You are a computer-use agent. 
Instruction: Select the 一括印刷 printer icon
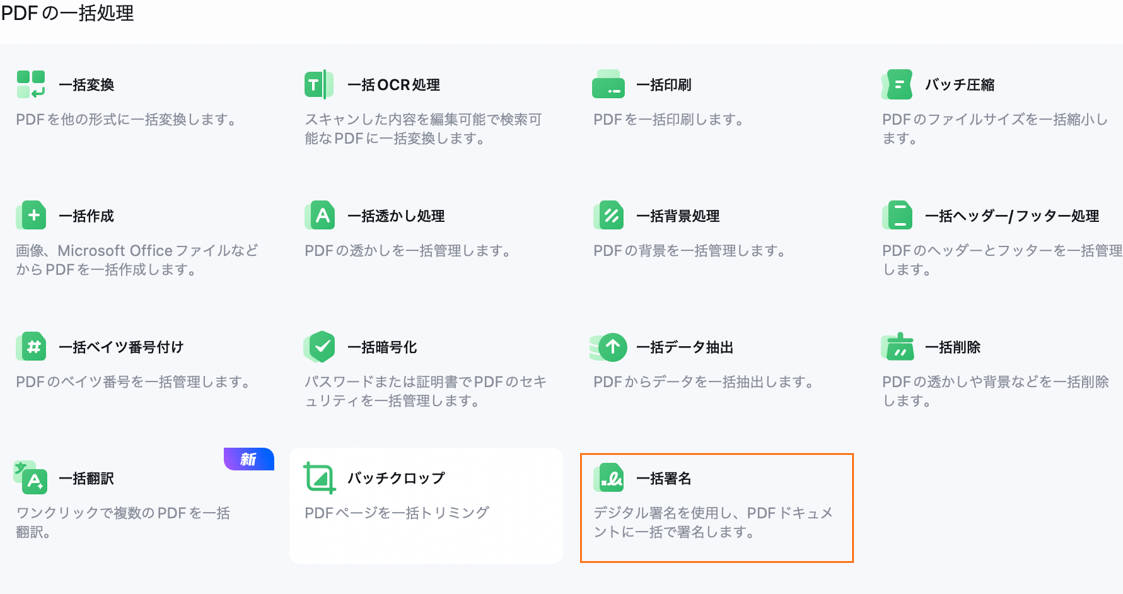point(608,85)
